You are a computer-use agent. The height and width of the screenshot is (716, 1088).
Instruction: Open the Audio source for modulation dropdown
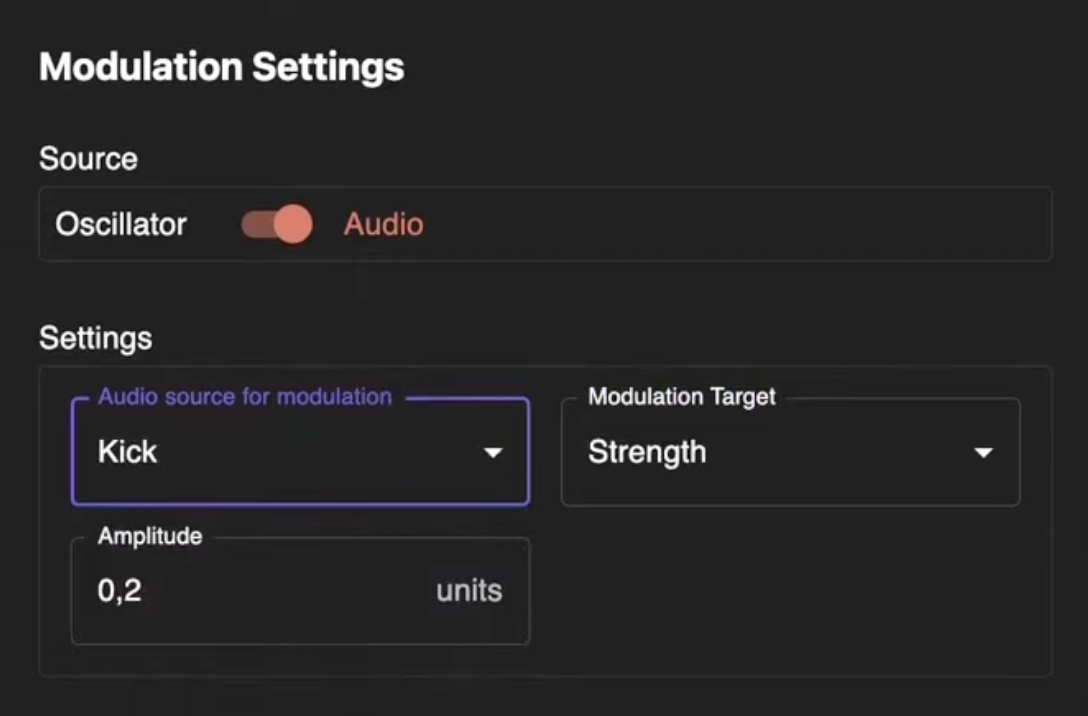300,452
